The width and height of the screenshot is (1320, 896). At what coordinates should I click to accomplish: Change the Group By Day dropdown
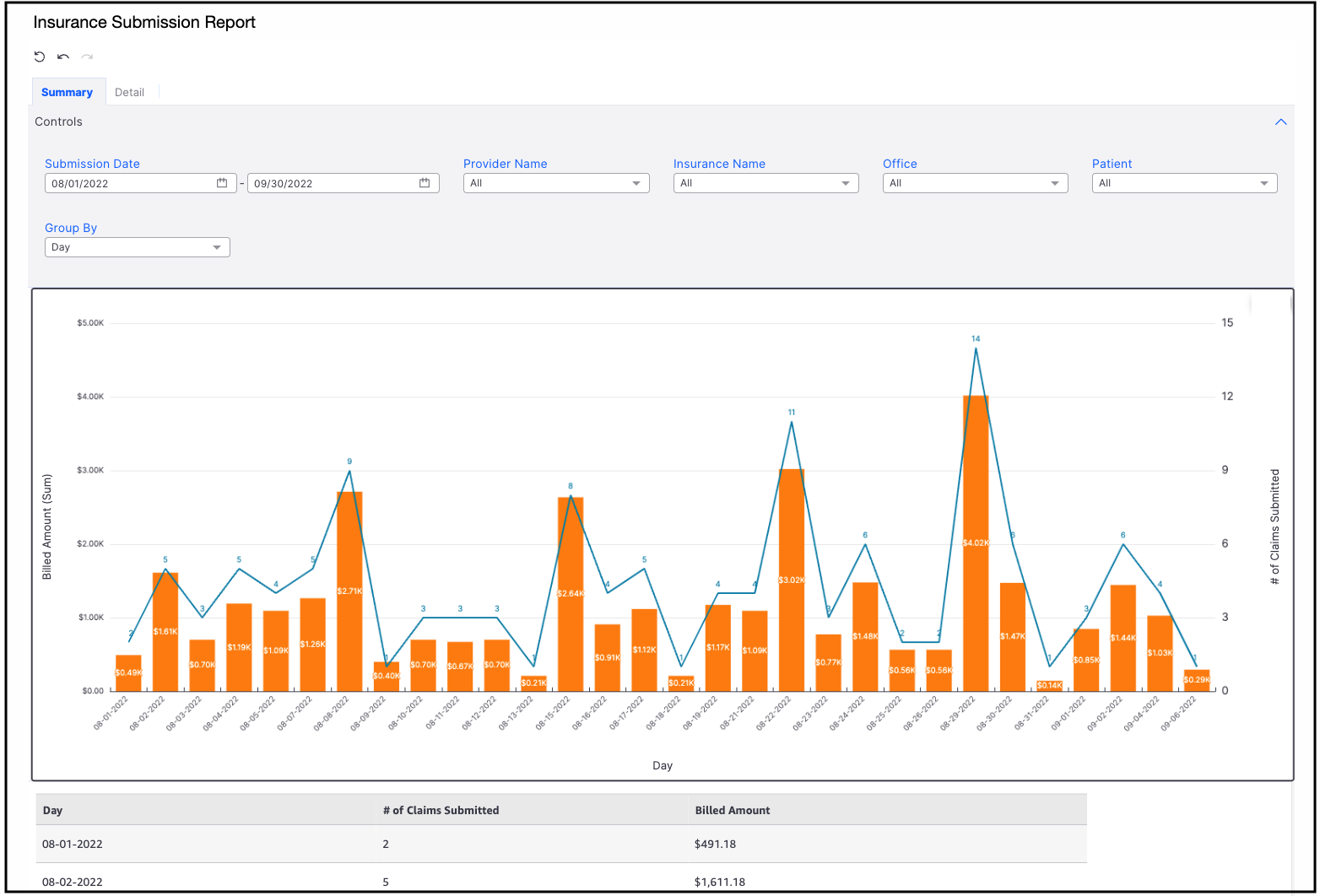(x=138, y=247)
